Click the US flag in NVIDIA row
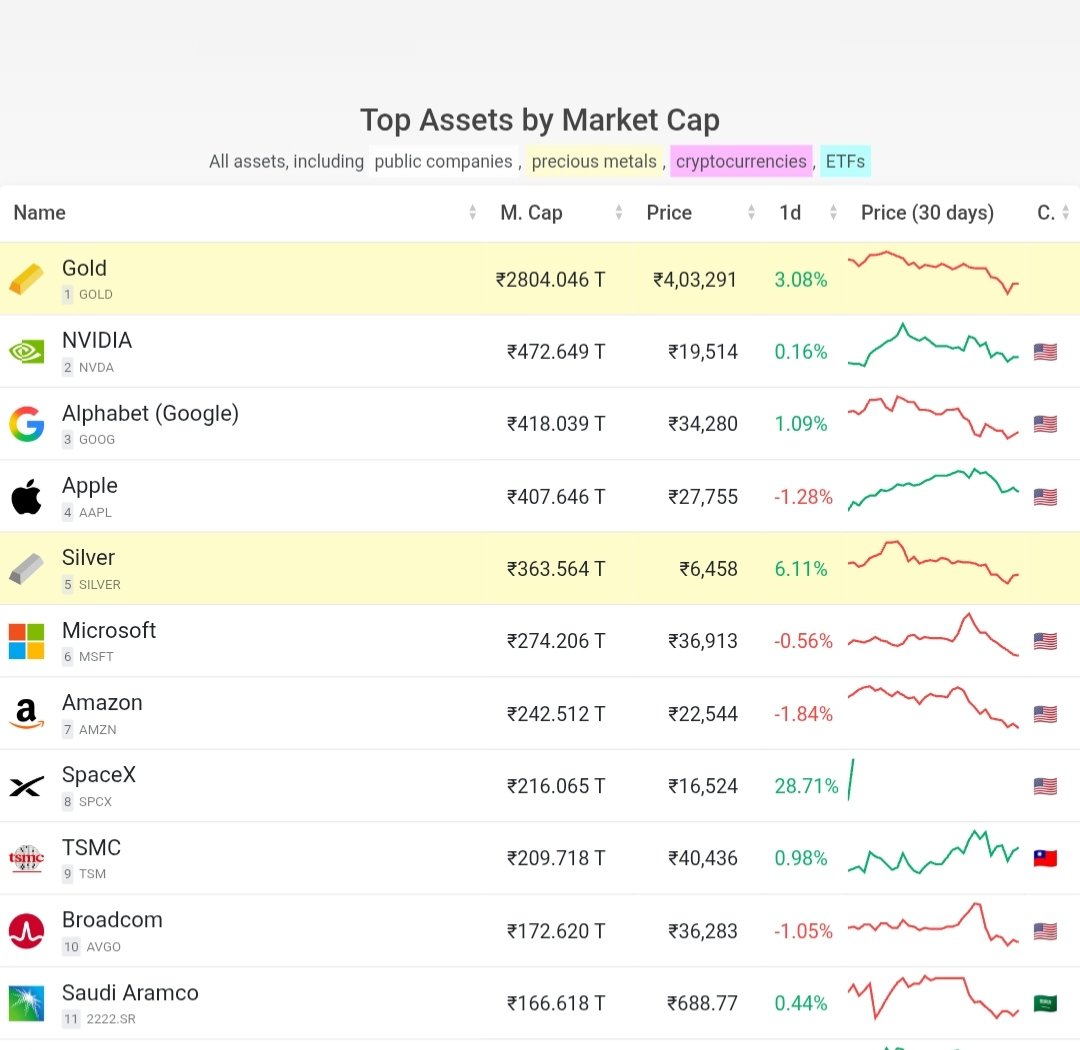The image size is (1080, 1050). [1045, 352]
